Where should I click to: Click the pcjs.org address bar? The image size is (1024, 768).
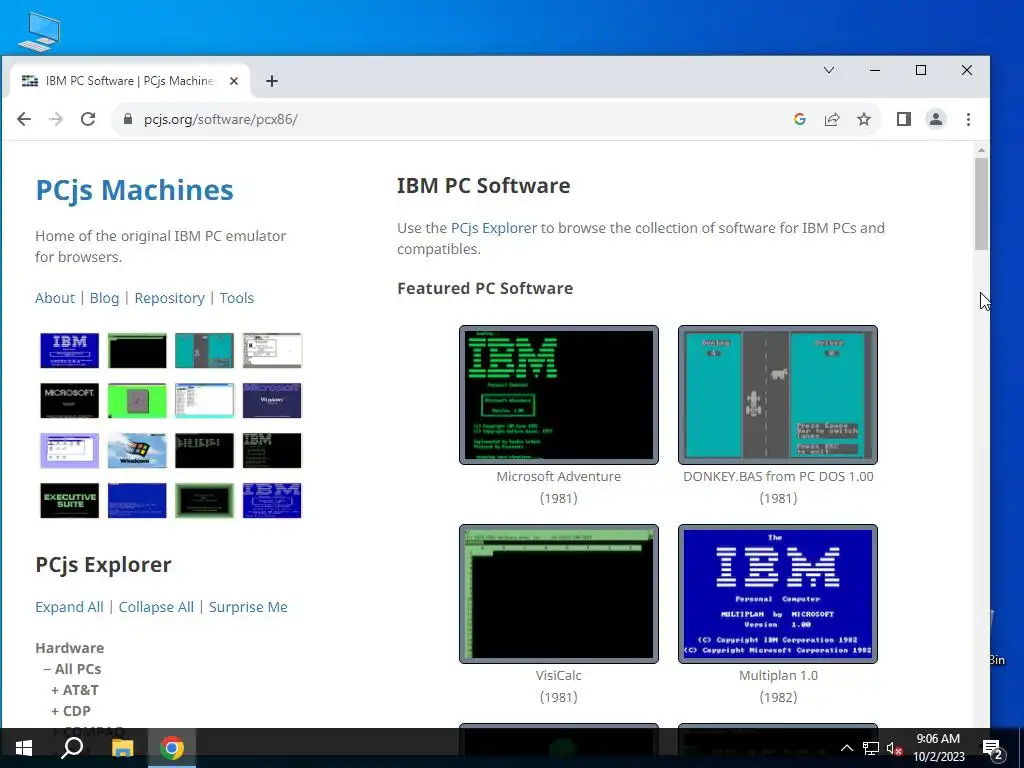point(451,120)
